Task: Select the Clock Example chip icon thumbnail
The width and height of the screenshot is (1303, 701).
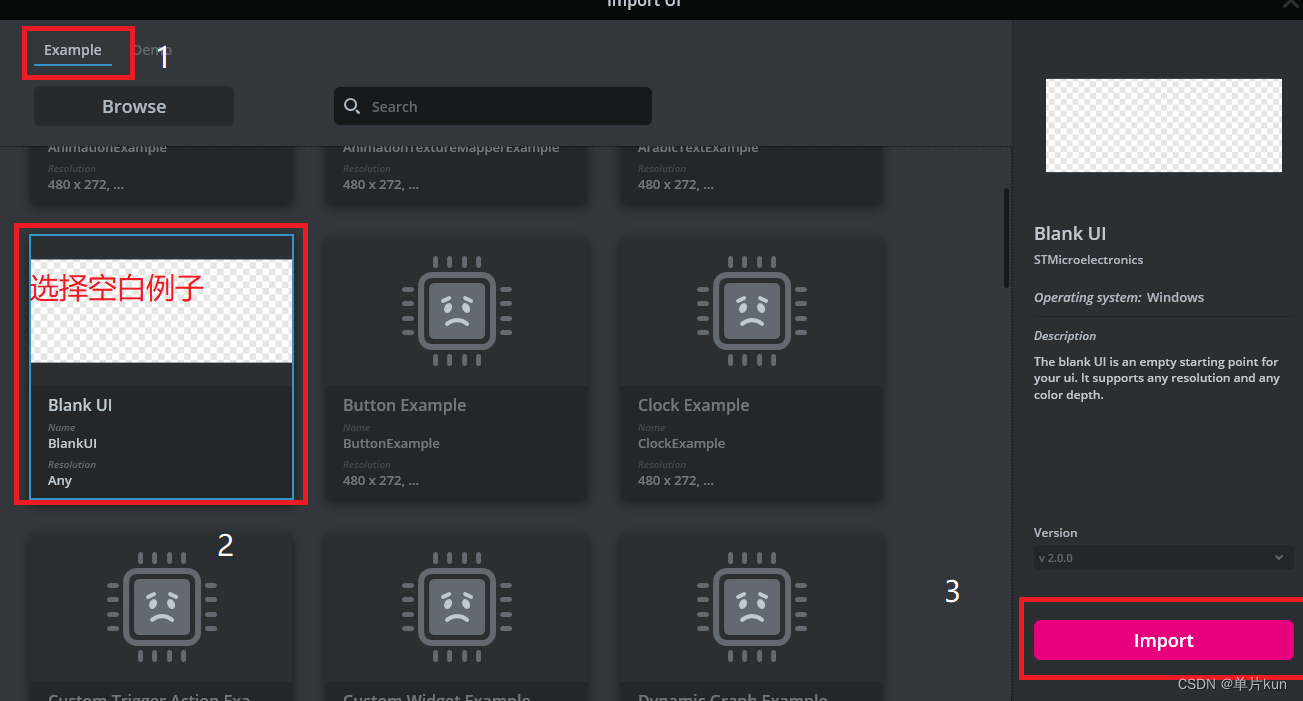Action: [751, 310]
